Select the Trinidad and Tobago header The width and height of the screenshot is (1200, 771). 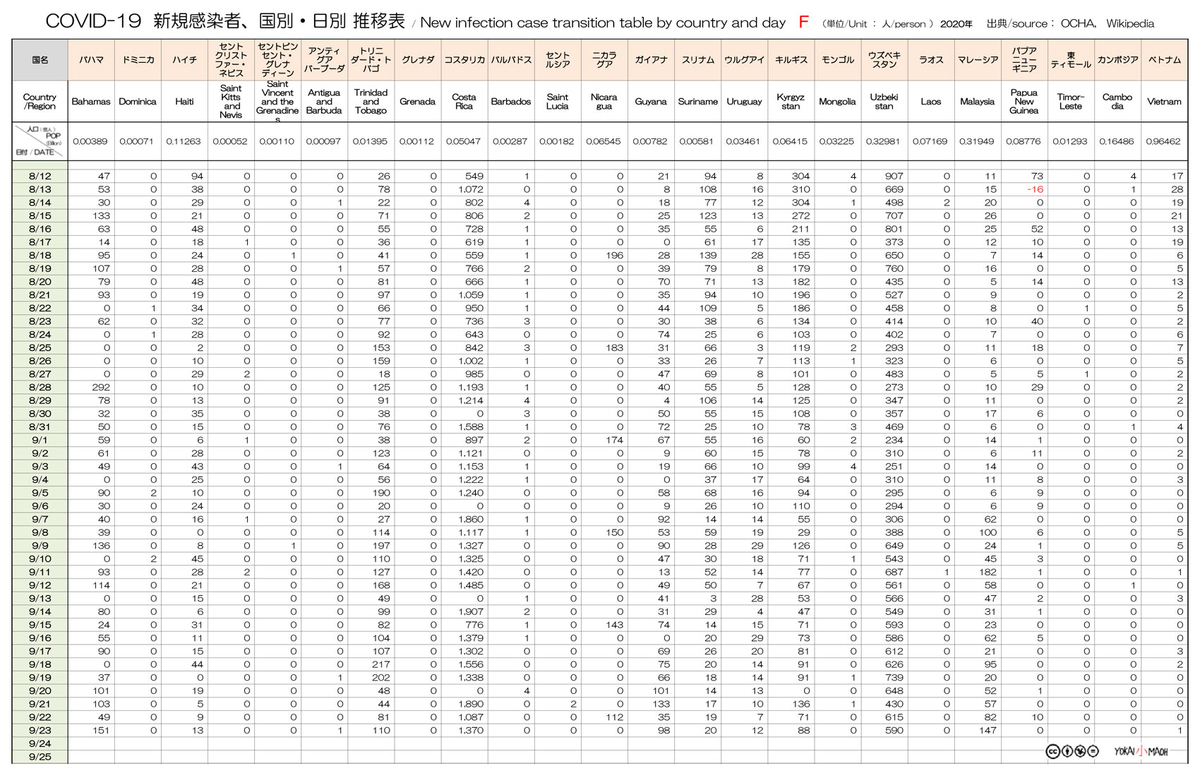click(x=371, y=102)
